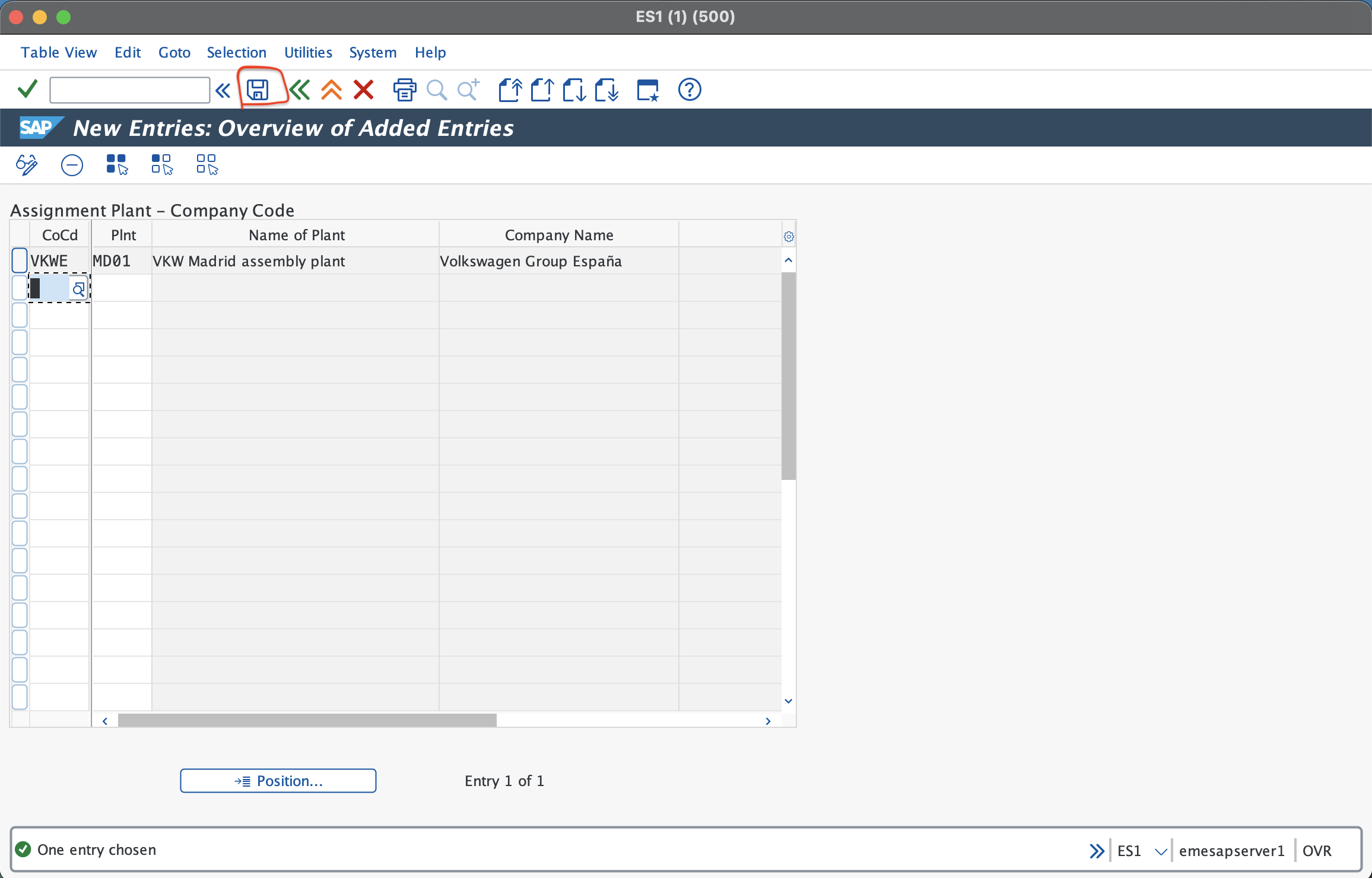This screenshot has height=878, width=1372.
Task: Collapse the command field chevron
Action: coord(223,90)
